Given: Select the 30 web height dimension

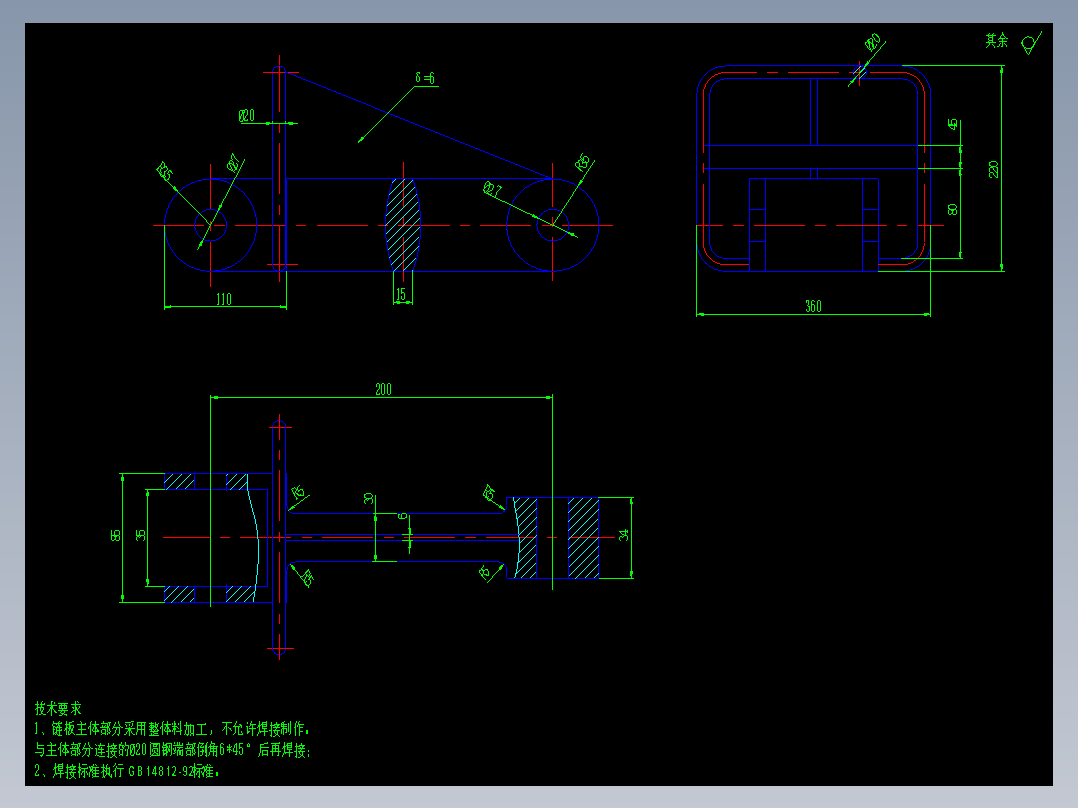Looking at the screenshot, I should (x=368, y=498).
